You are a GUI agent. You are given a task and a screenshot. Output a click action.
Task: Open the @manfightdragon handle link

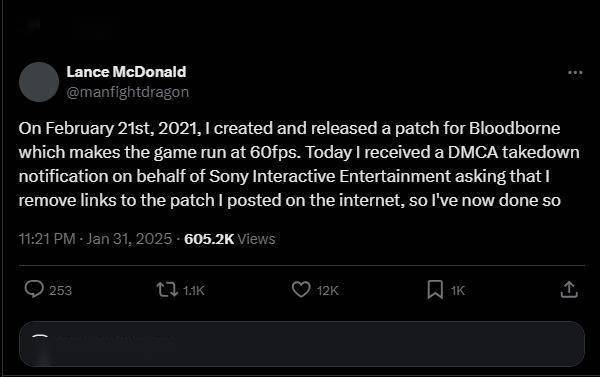point(128,92)
